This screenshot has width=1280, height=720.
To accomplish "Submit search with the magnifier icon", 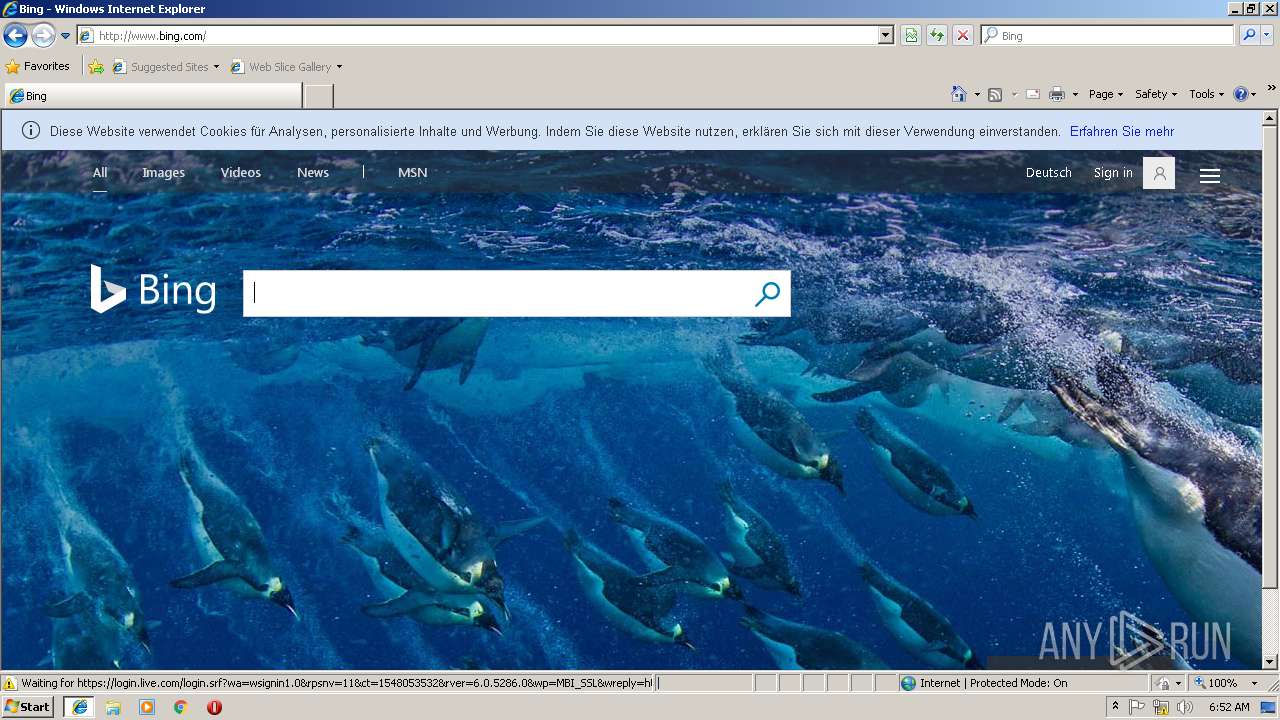I will (767, 293).
